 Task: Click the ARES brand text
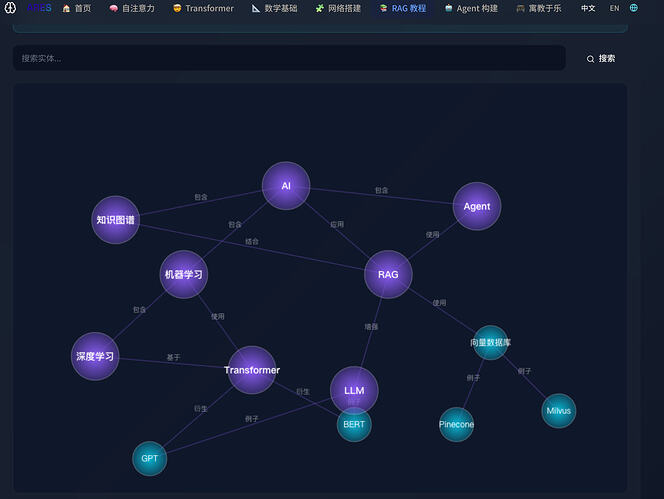[39, 8]
